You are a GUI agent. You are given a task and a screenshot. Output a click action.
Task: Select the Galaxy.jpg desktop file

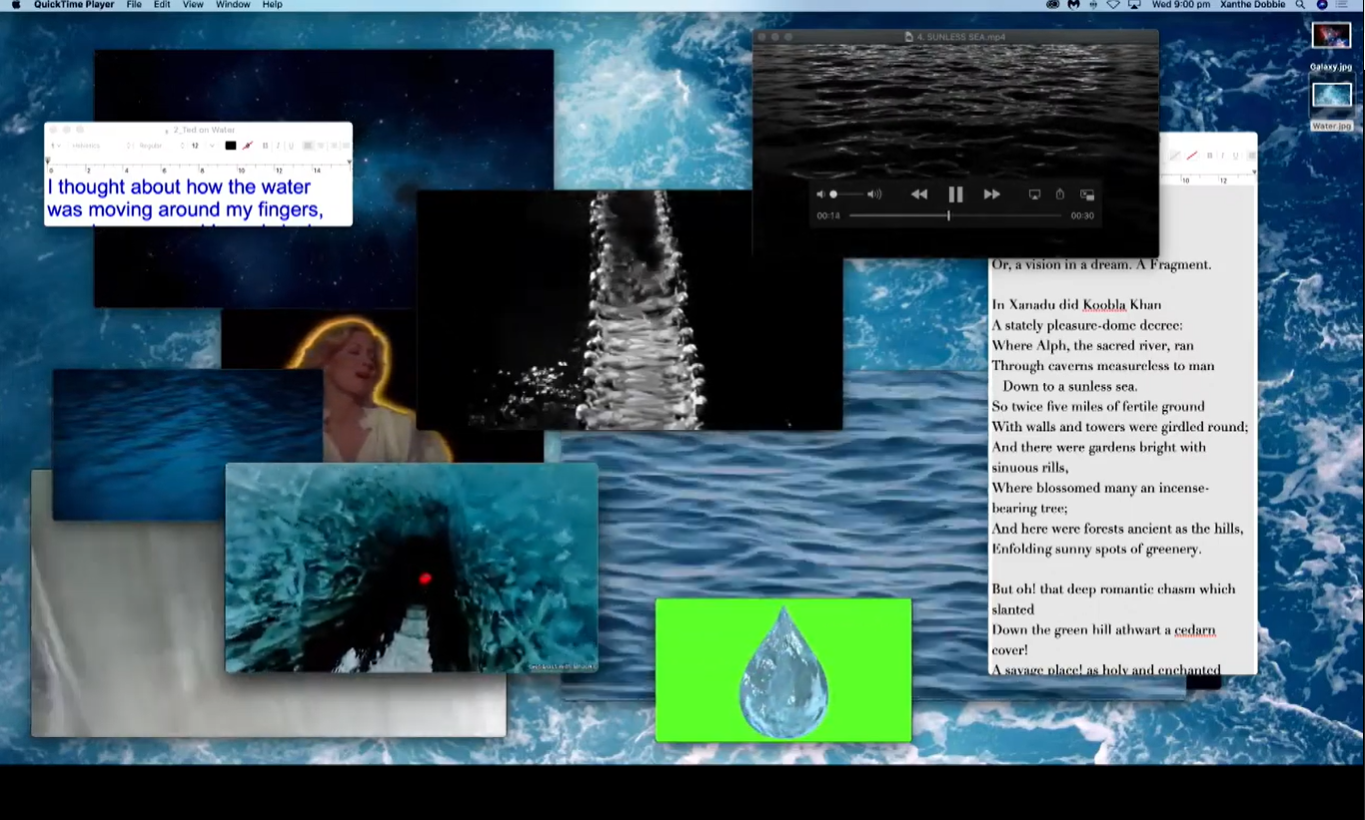click(1331, 45)
